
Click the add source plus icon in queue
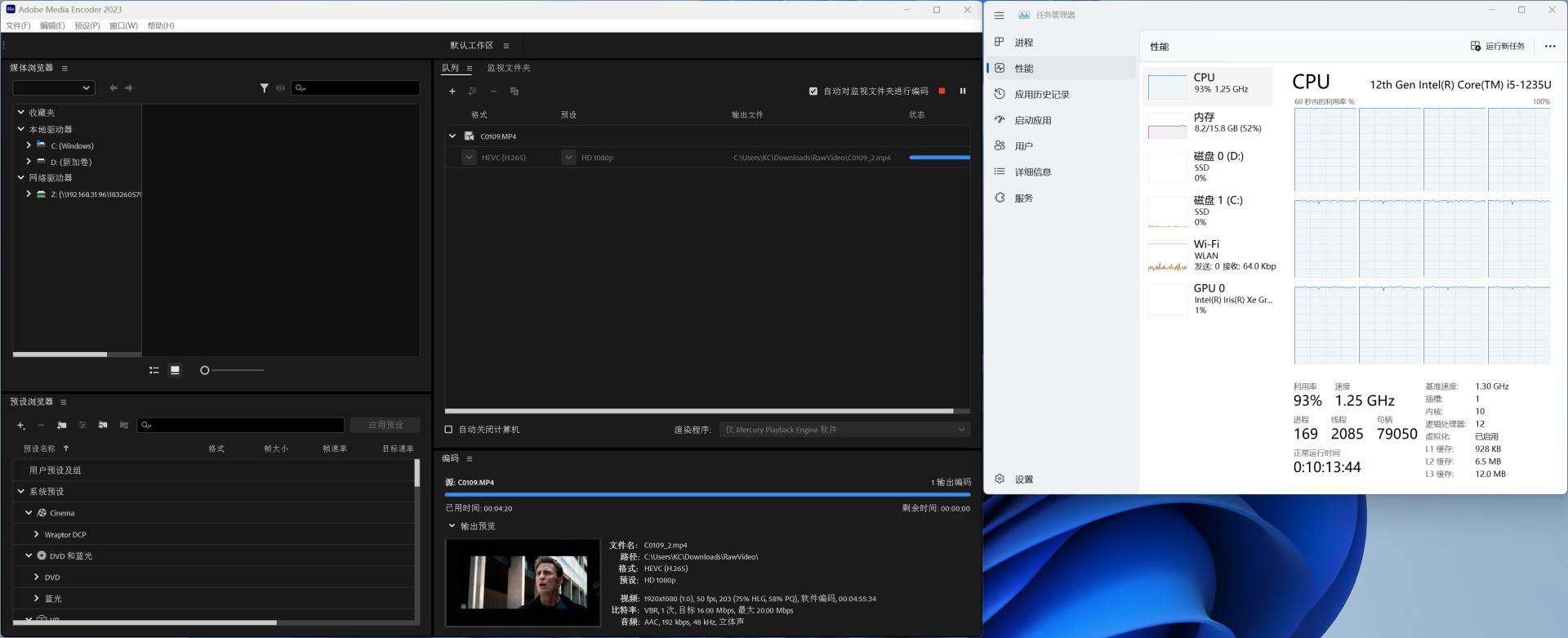(x=452, y=91)
